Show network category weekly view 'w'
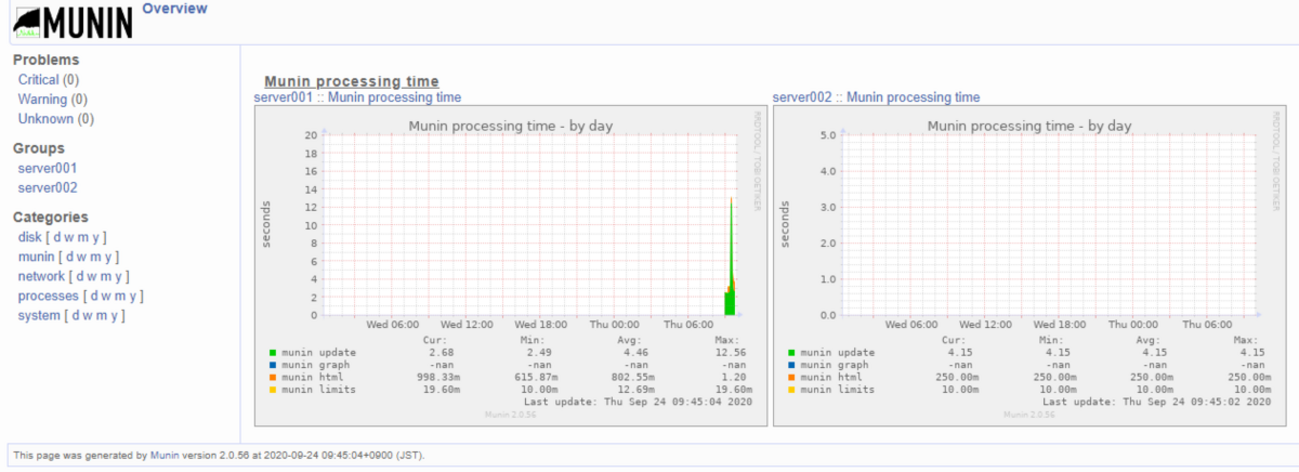Viewport: 1299px width, 472px height. [92, 276]
